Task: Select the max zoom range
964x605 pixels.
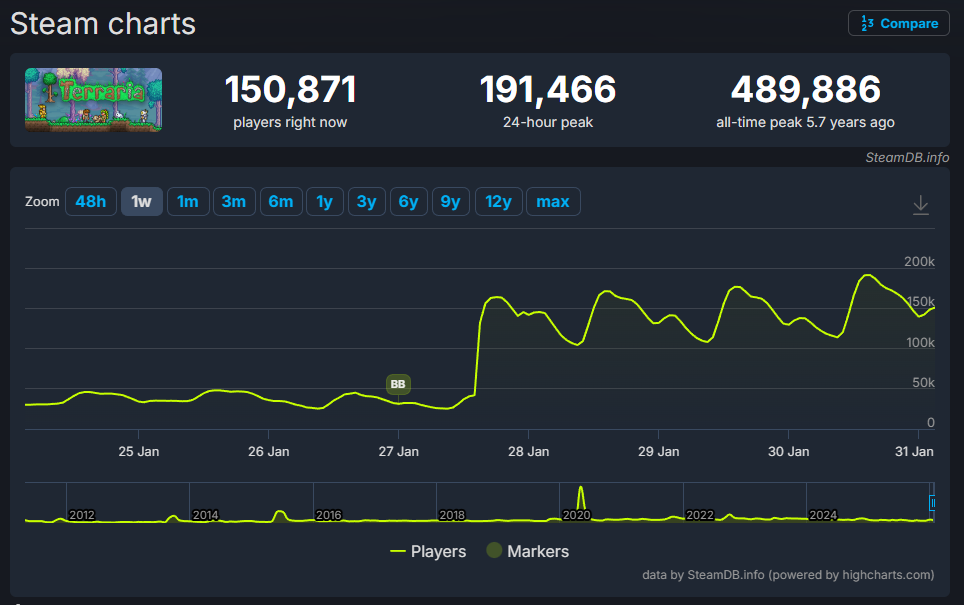Action: click(553, 201)
